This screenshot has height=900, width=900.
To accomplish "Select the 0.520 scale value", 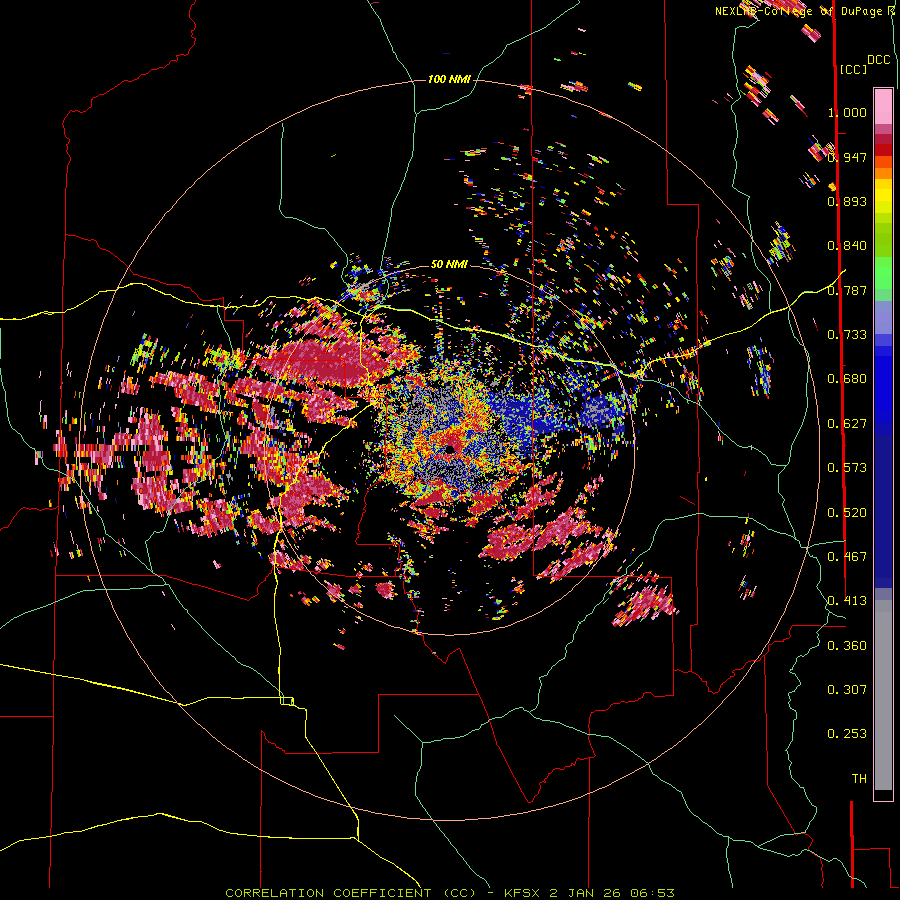I will [847, 513].
